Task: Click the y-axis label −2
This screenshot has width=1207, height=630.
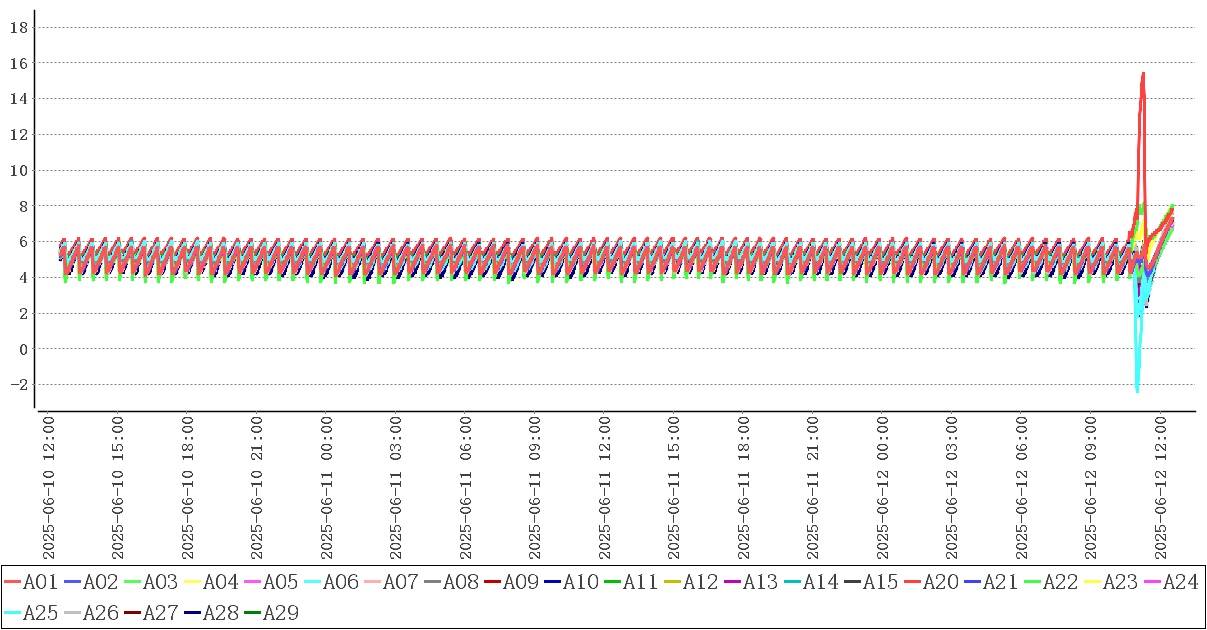Action: click(16, 385)
